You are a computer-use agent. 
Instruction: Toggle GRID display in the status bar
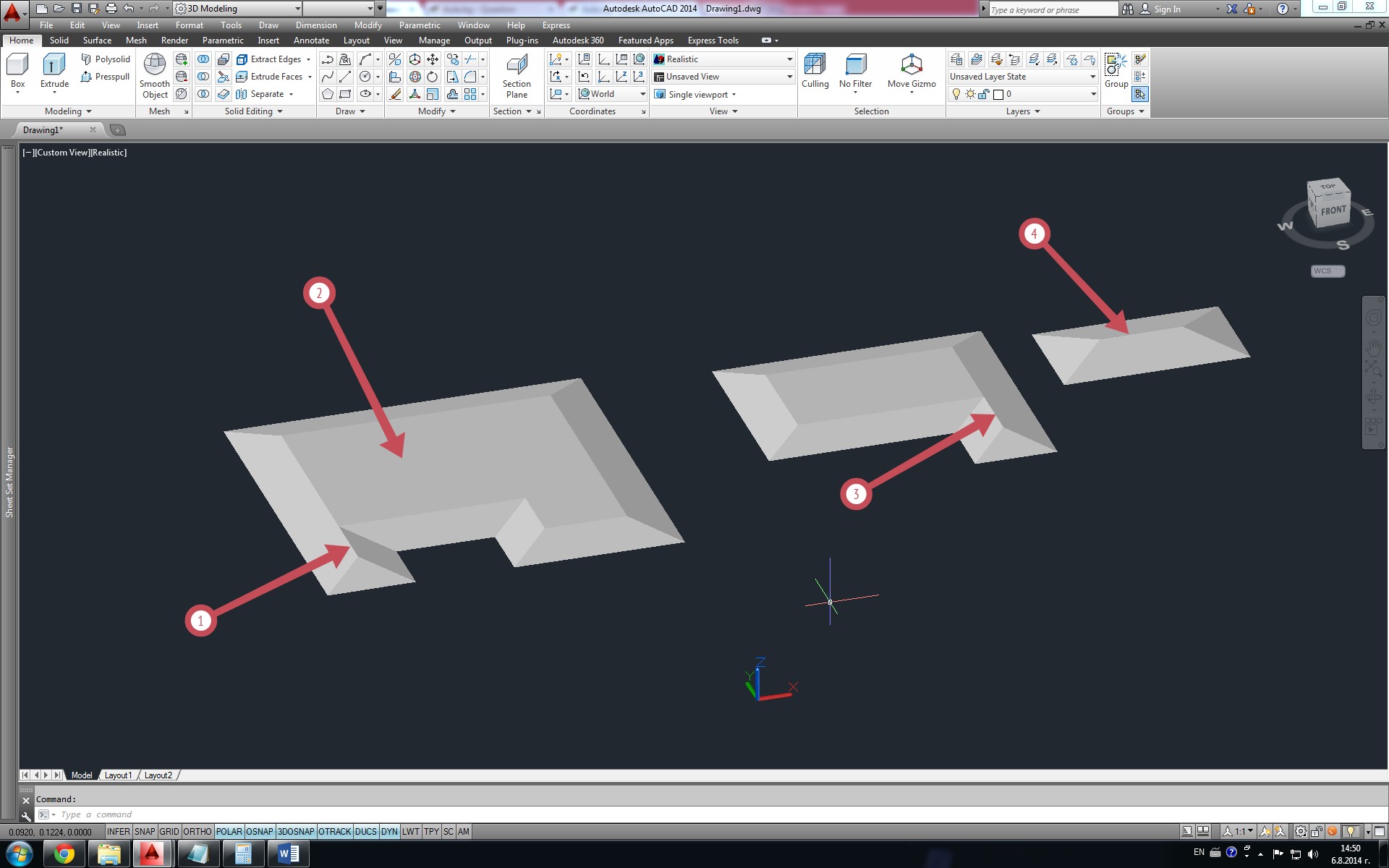pos(169,832)
